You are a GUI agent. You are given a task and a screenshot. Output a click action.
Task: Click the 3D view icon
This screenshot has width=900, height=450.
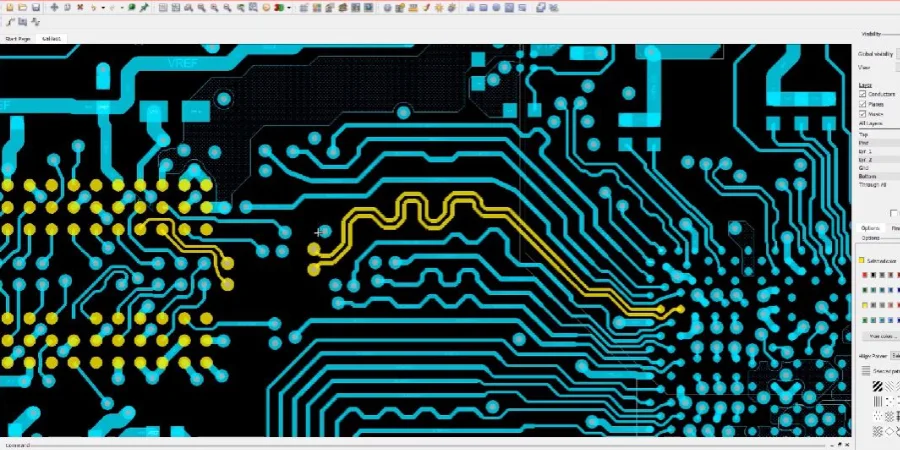(x=280, y=8)
